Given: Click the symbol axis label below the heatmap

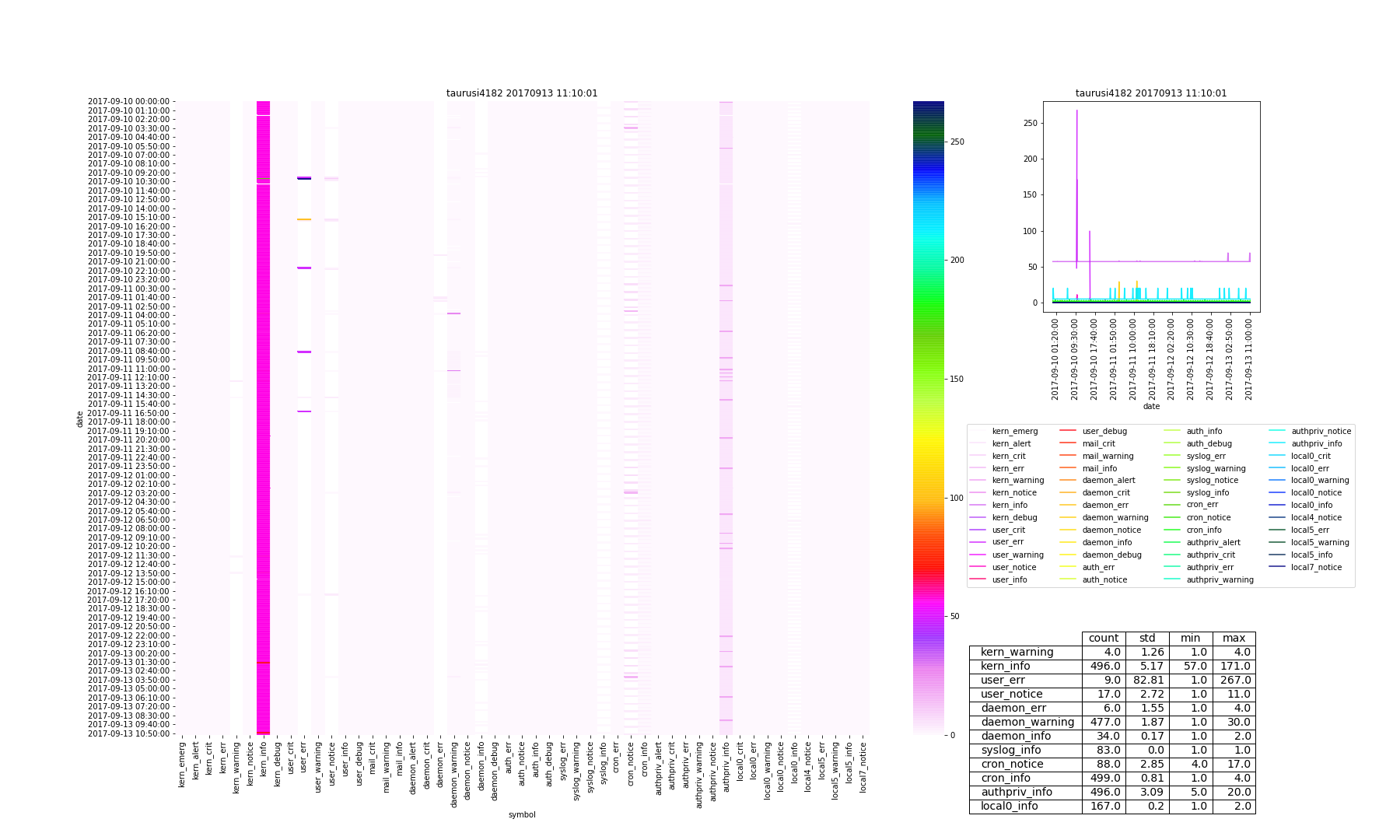Looking at the screenshot, I should (522, 814).
